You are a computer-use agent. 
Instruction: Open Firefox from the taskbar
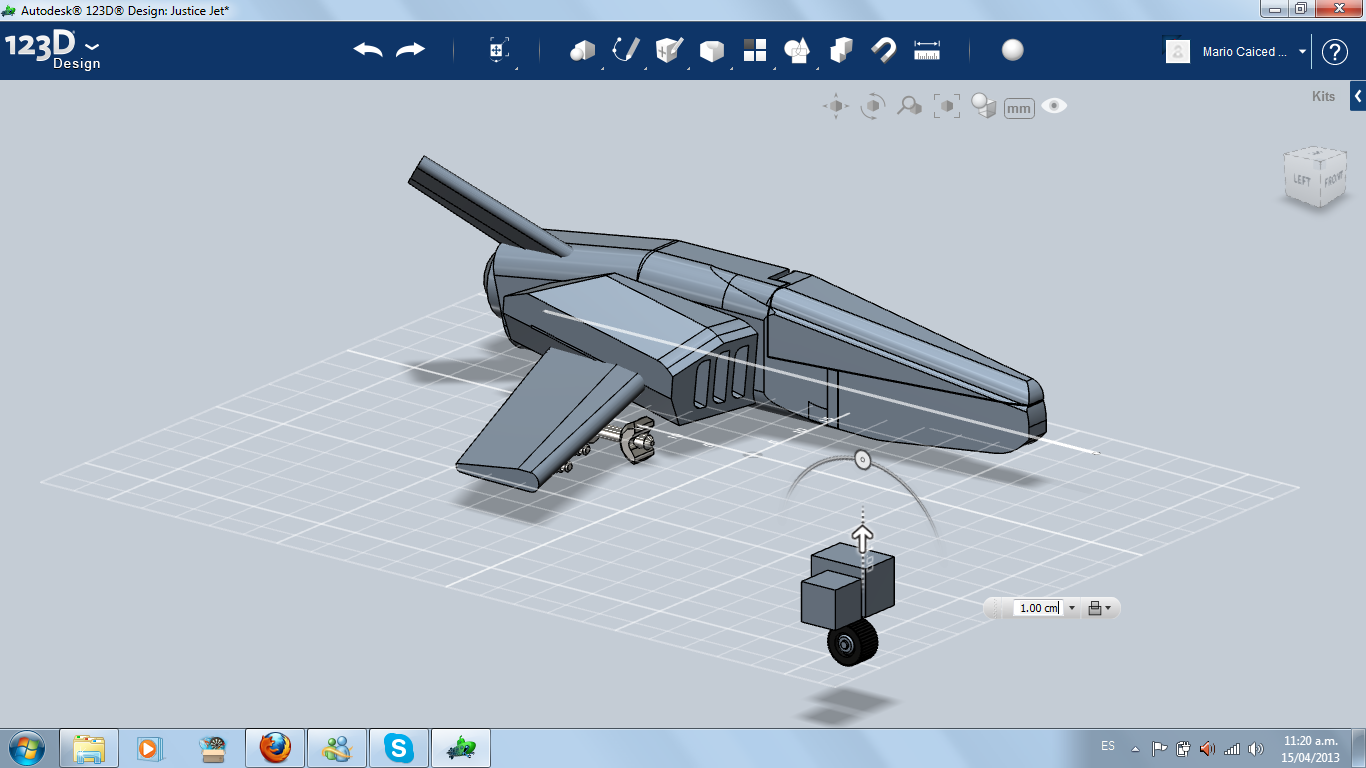tap(275, 747)
